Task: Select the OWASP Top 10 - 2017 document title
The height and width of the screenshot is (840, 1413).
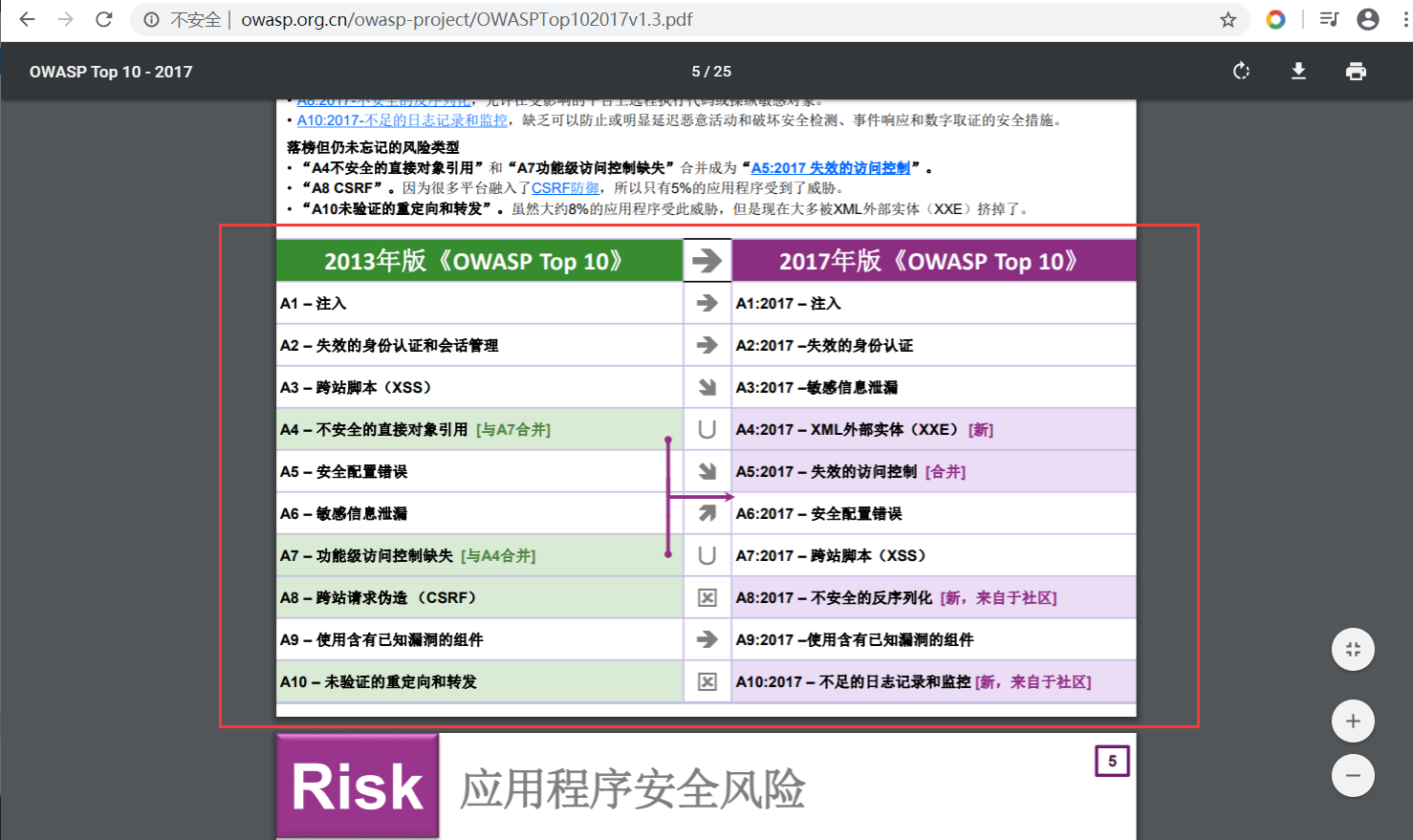Action: 111,72
